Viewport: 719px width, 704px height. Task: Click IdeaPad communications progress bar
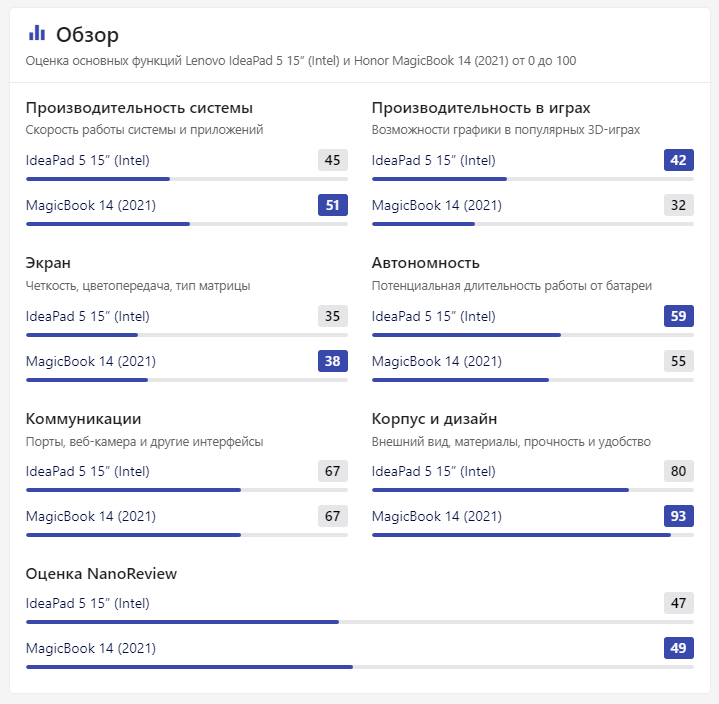click(x=187, y=490)
